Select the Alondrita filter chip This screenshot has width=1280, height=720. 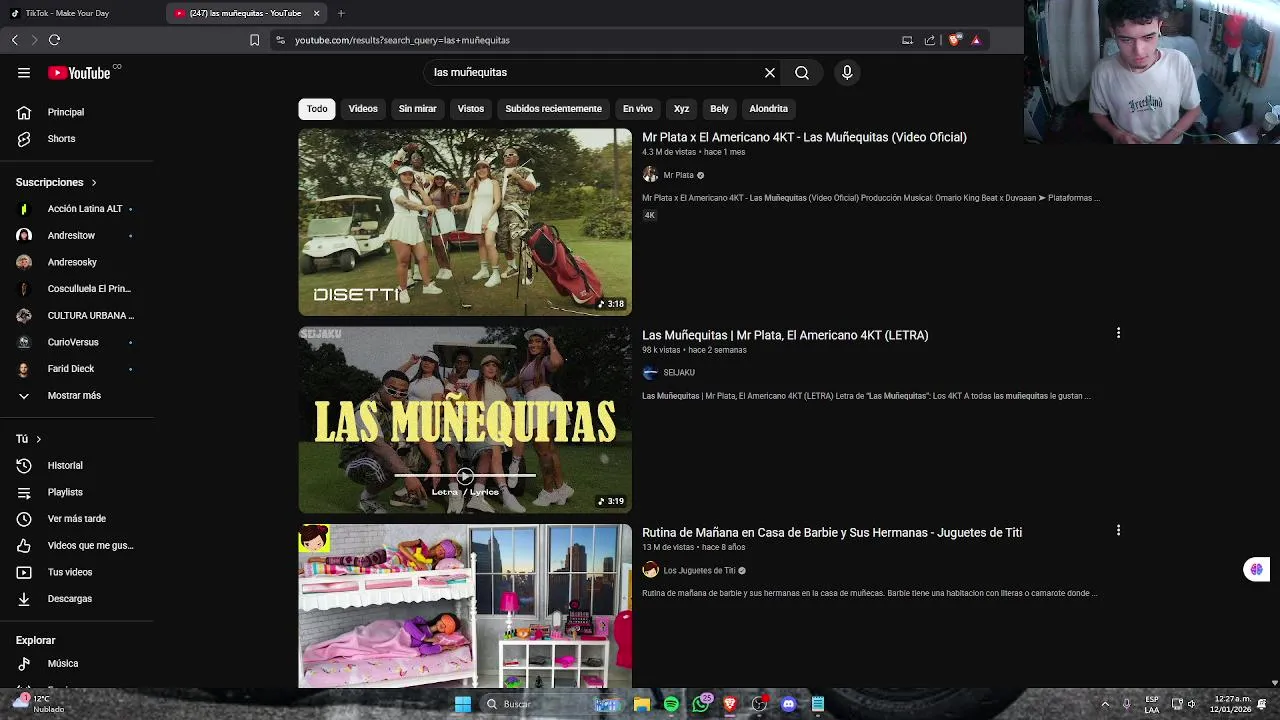769,109
